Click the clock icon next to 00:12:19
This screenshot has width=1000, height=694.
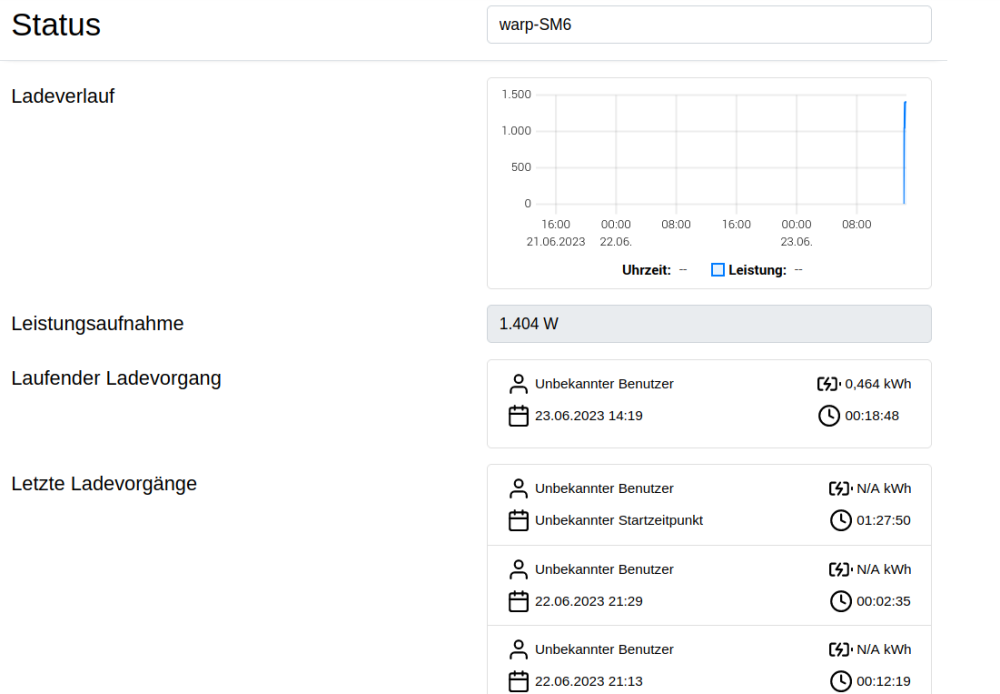pos(840,682)
